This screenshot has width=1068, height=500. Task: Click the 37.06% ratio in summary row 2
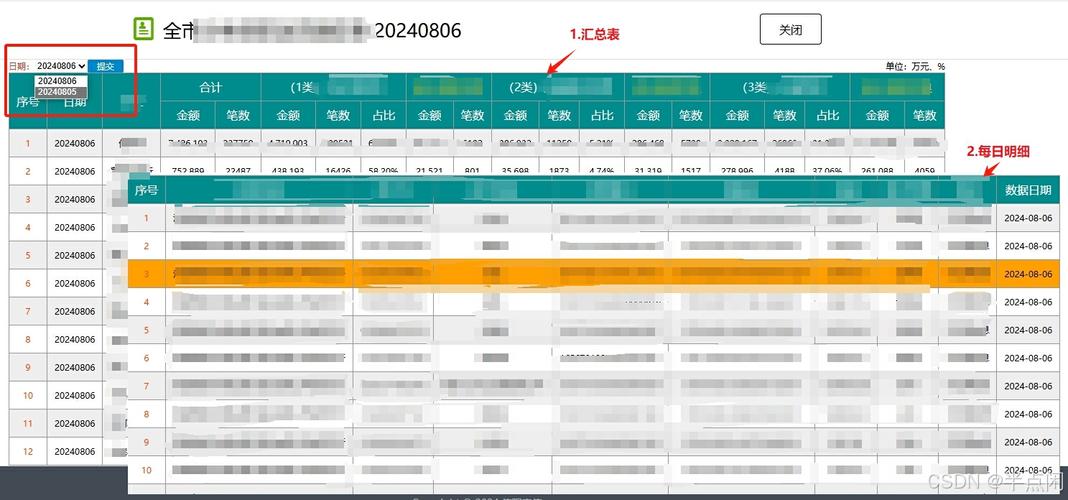coord(828,171)
